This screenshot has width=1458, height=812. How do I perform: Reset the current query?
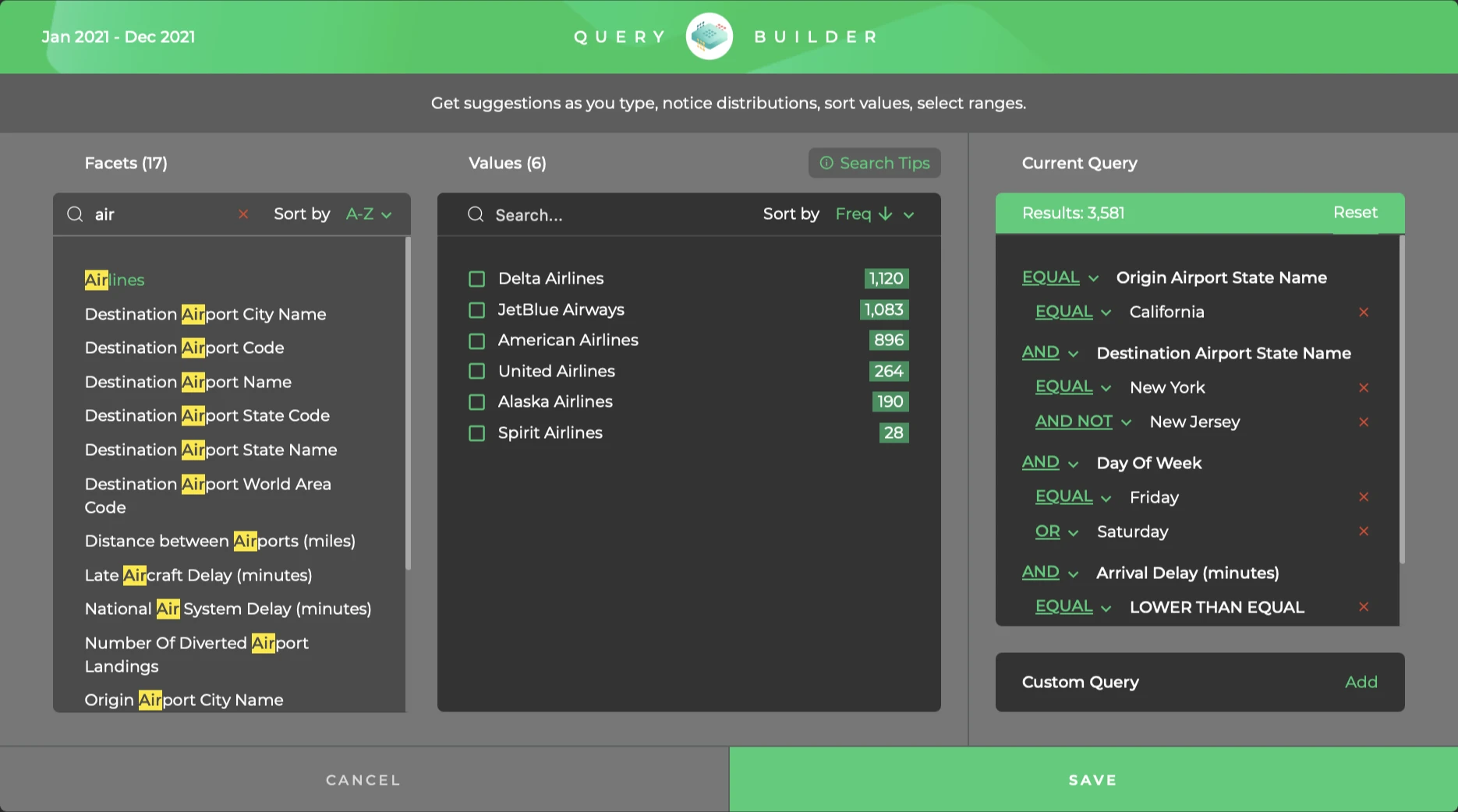(x=1355, y=213)
